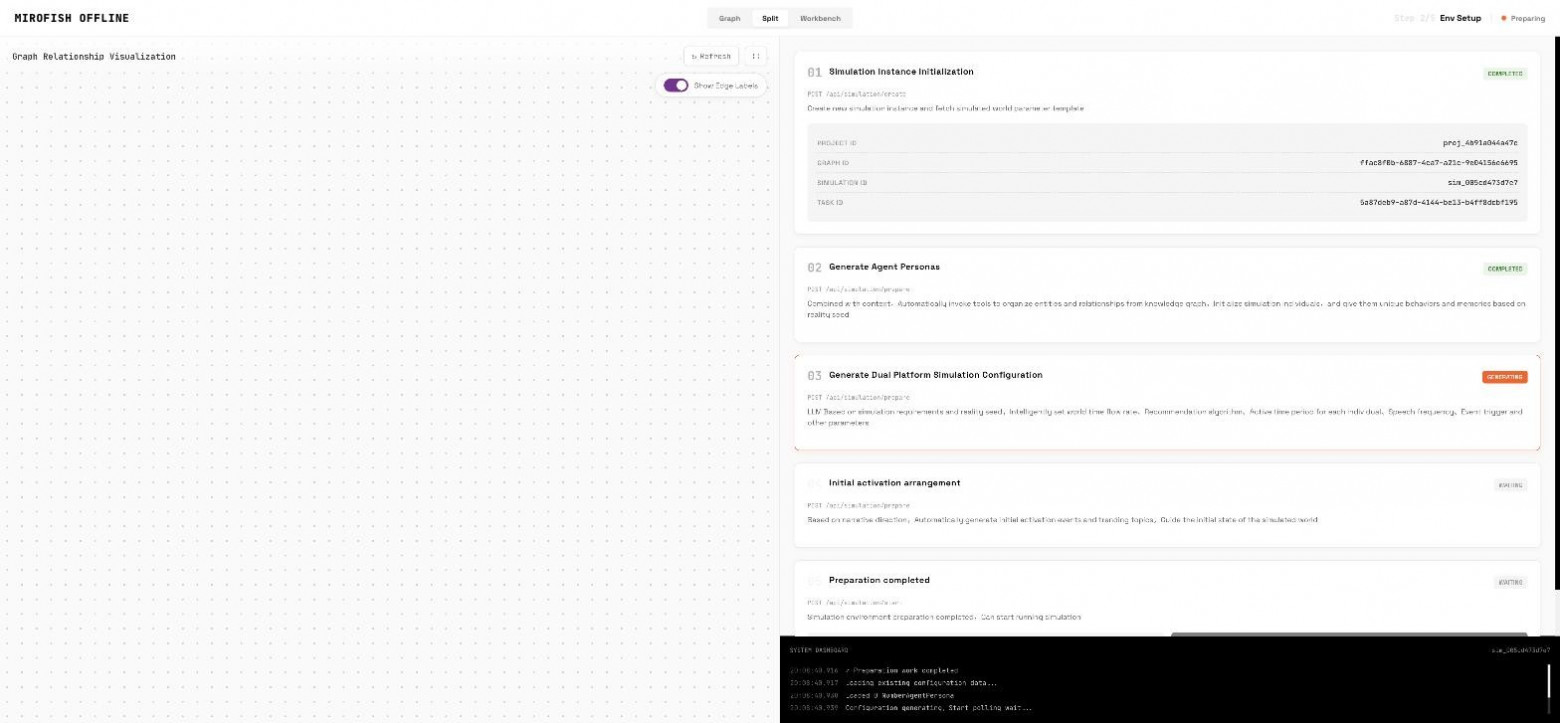Viewport: 1560px width, 723px height.
Task: Switch to the Graph view tab
Action: 729,18
